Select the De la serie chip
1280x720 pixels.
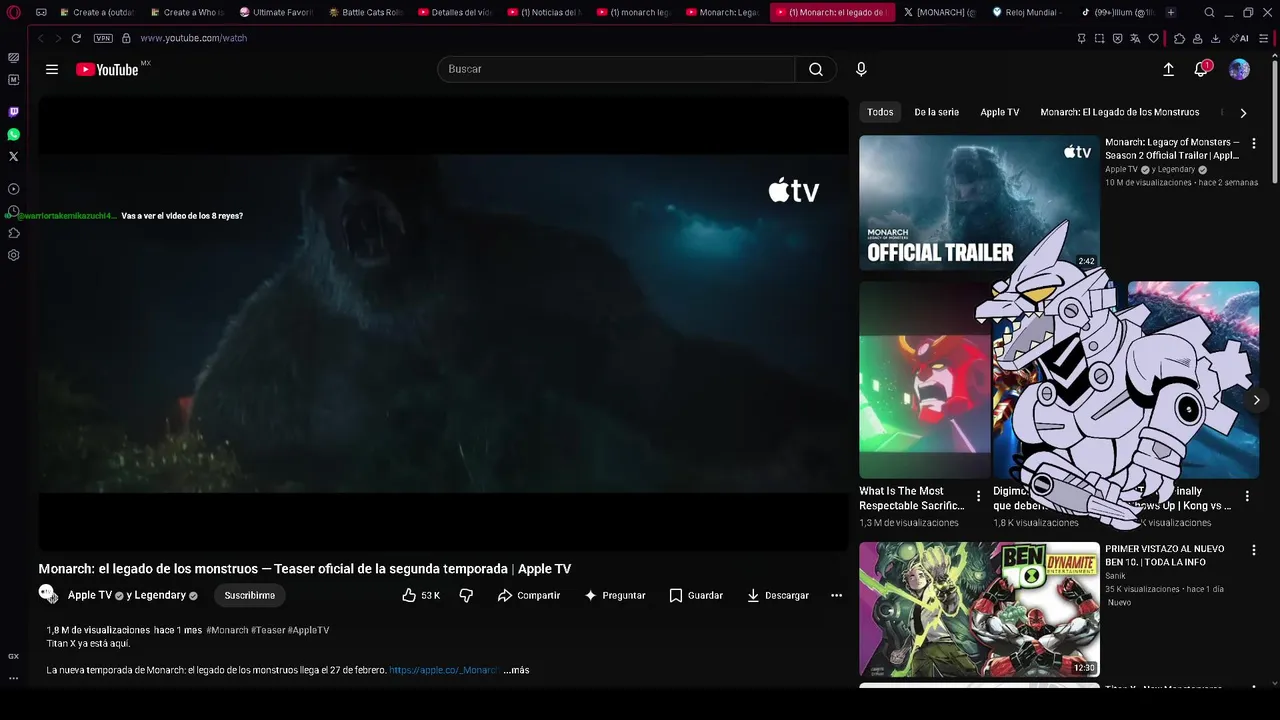[x=936, y=112]
